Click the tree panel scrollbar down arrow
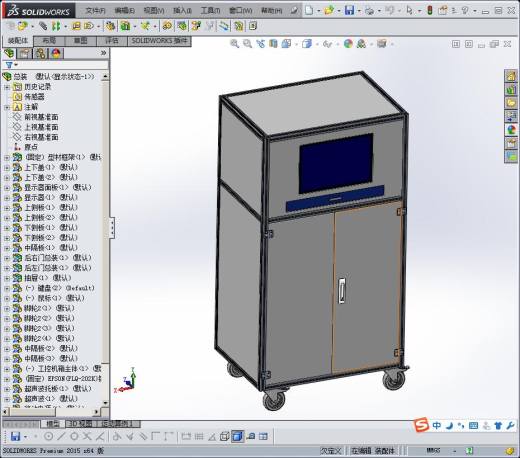The height and width of the screenshot is (458, 520). (x=105, y=403)
